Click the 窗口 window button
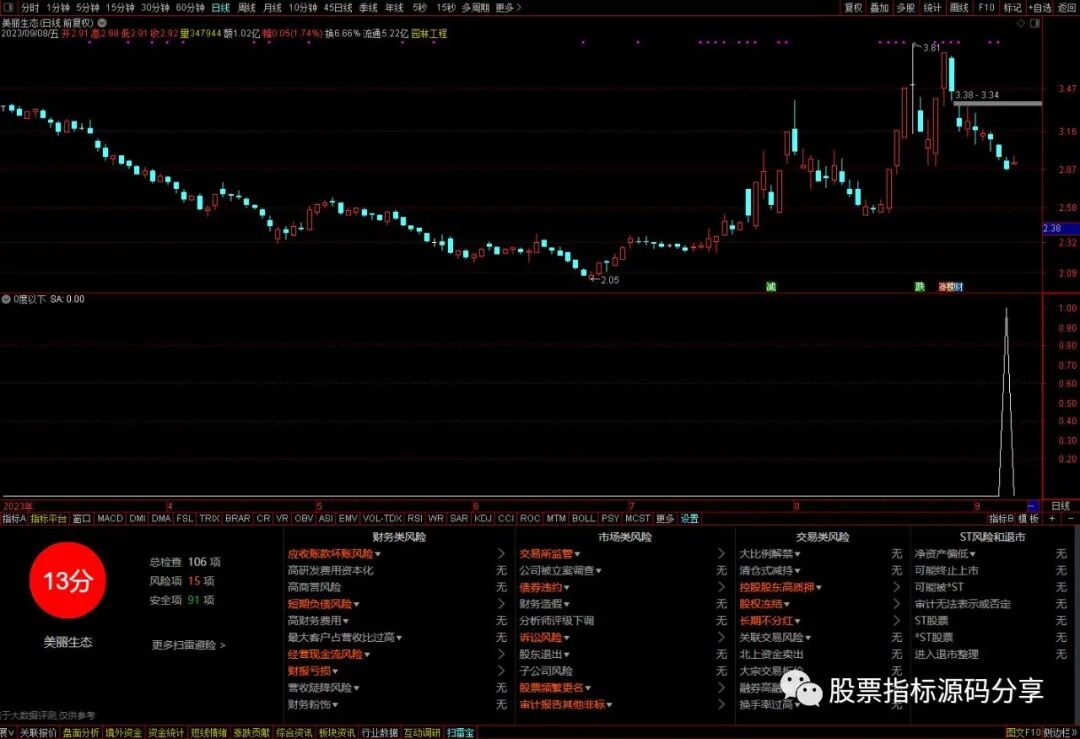Viewport: 1080px width, 739px height. pyautogui.click(x=81, y=519)
